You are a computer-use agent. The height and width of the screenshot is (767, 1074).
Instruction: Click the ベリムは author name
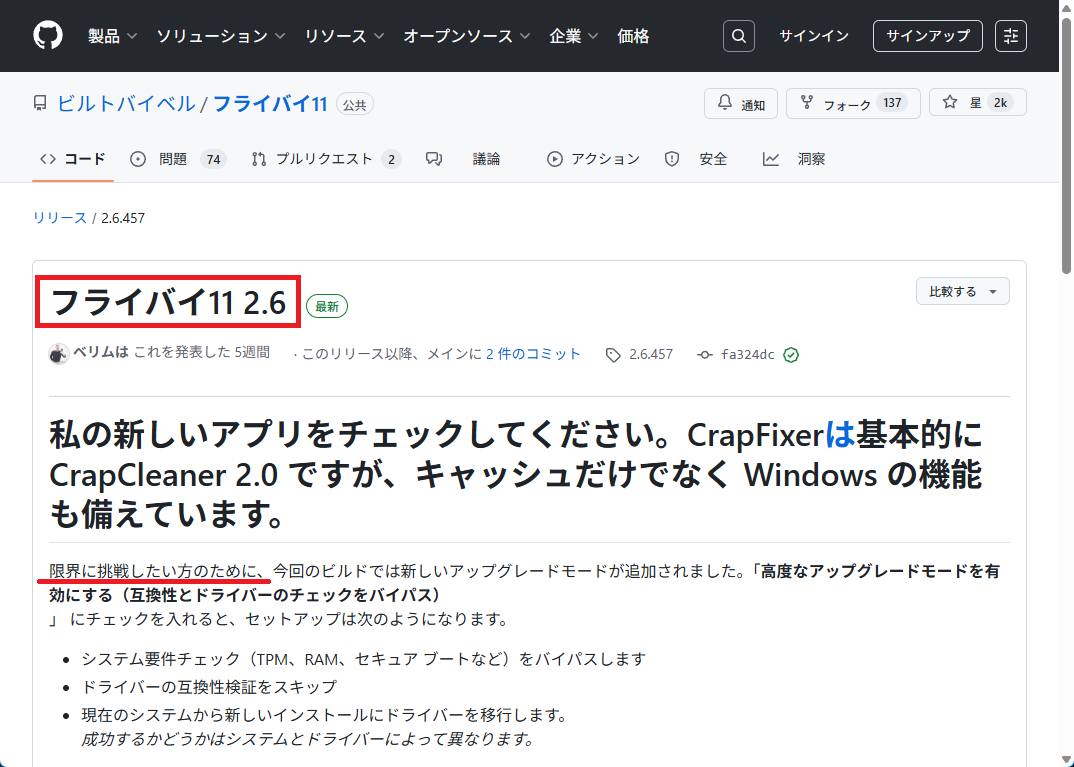(101, 353)
